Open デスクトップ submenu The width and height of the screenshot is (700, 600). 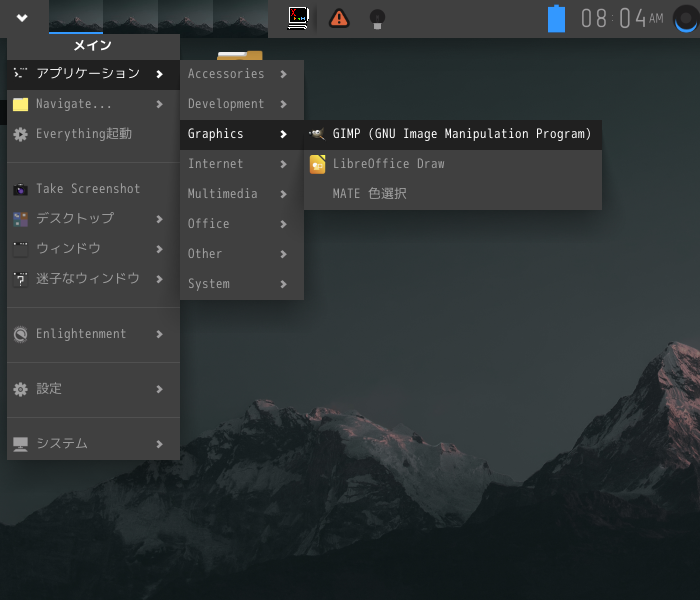tap(93, 219)
